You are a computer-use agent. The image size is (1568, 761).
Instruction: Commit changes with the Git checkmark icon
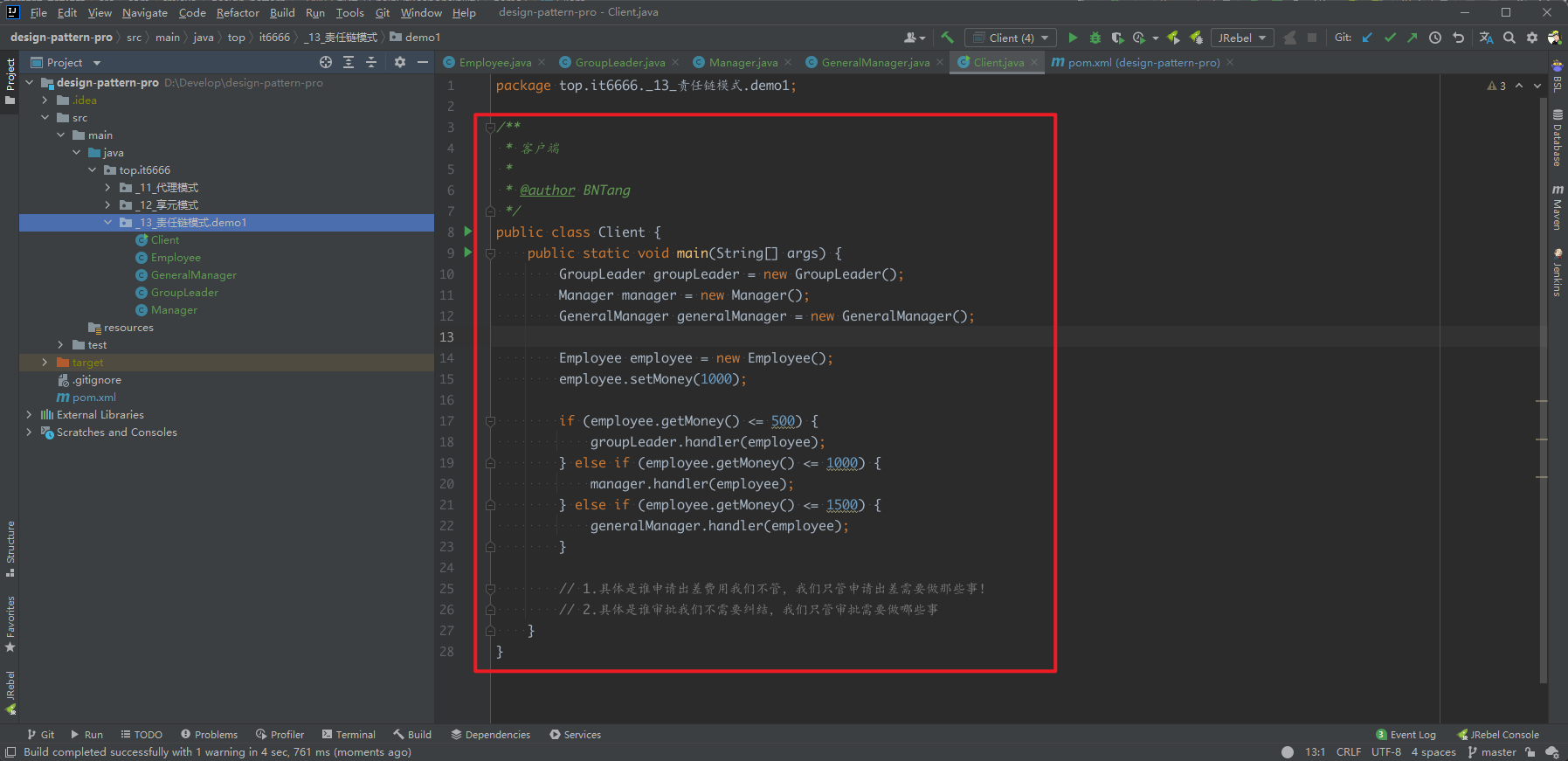pos(1390,38)
